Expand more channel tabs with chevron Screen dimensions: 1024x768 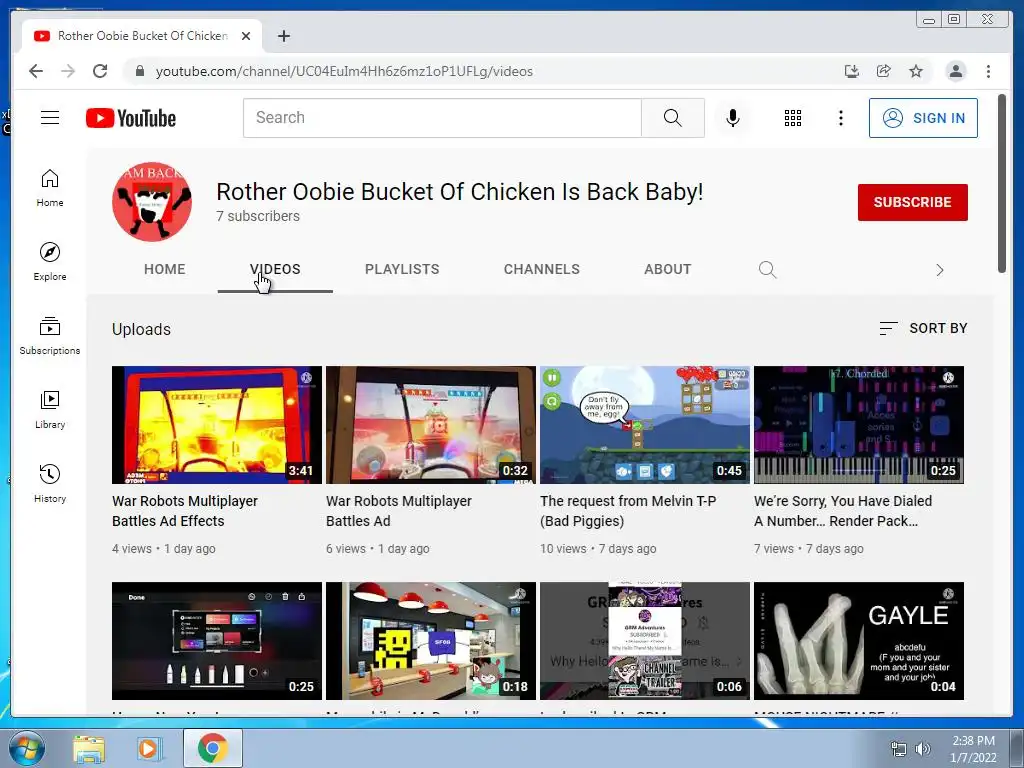coord(939,270)
